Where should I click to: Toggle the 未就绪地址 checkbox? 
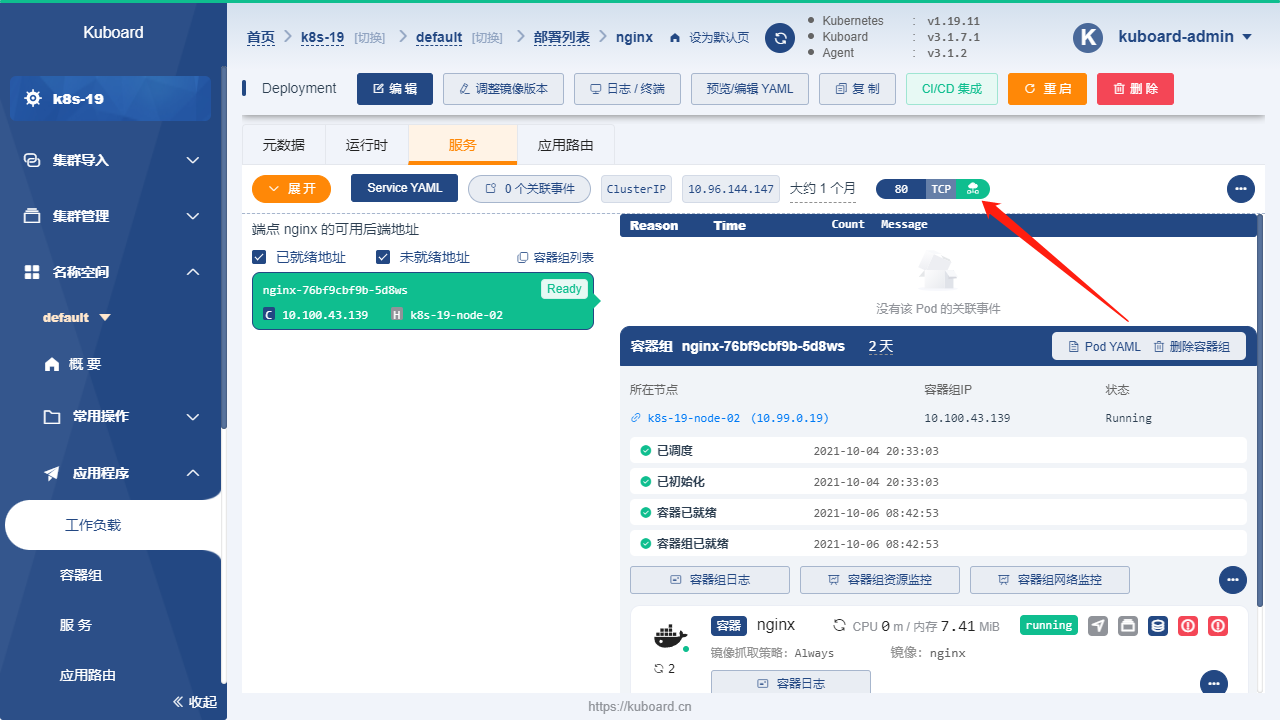coord(383,257)
